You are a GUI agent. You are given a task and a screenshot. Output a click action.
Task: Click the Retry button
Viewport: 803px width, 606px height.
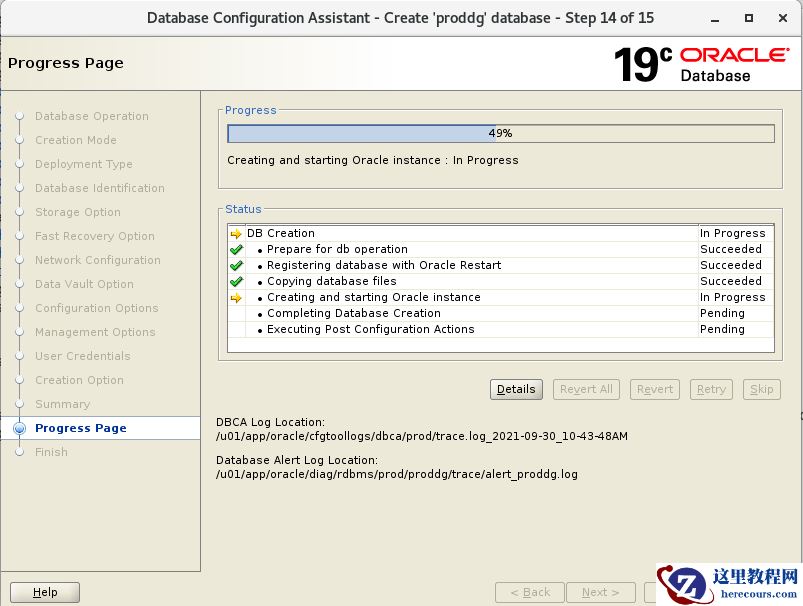click(711, 389)
